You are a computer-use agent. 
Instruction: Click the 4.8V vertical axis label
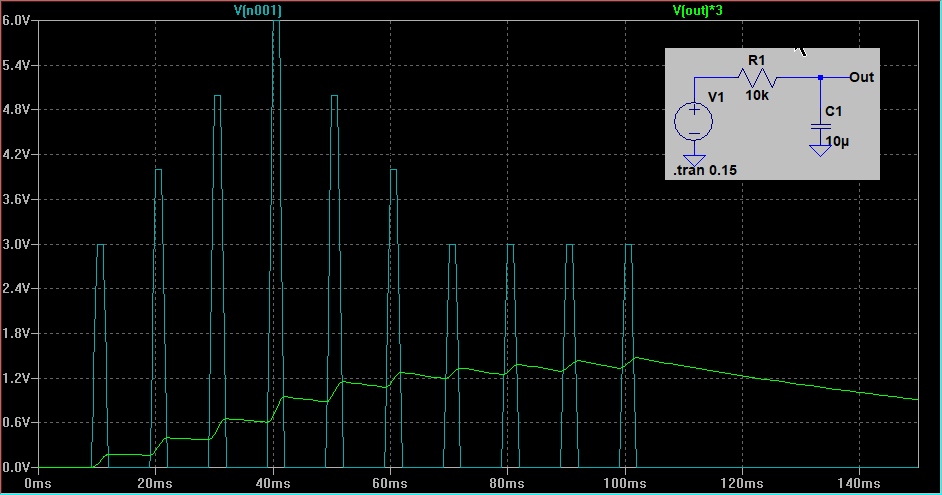pyautogui.click(x=16, y=109)
